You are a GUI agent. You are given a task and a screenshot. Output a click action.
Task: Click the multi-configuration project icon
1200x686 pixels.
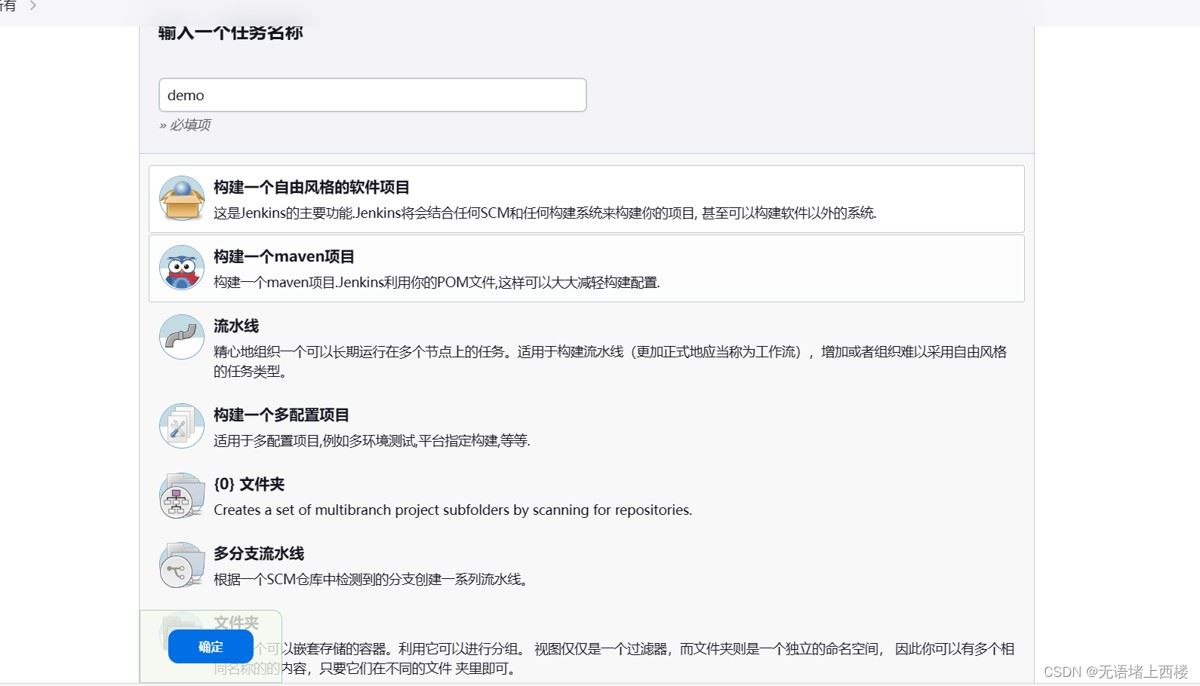(182, 426)
